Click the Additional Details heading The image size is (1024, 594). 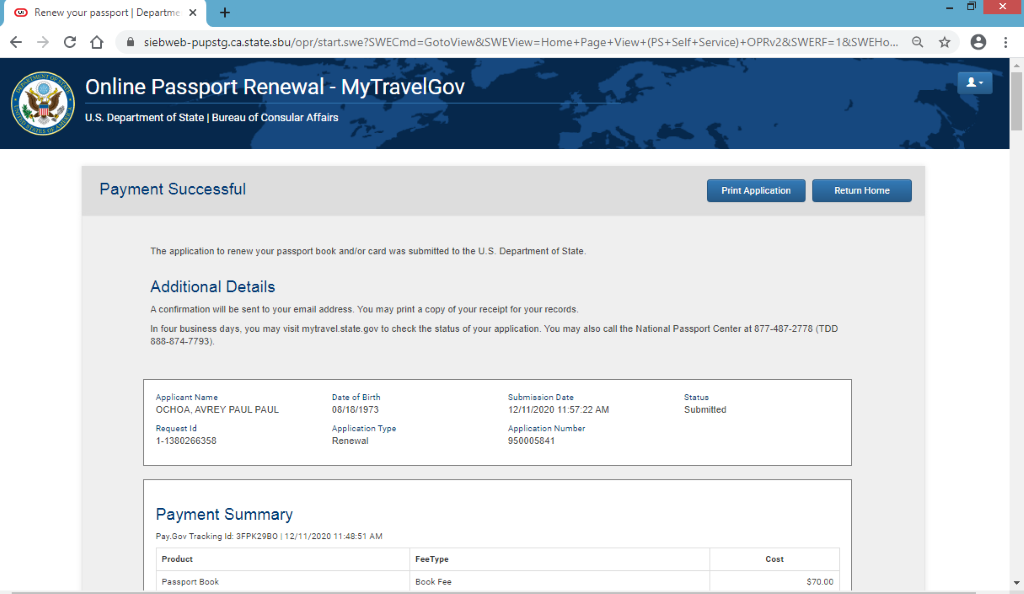point(213,287)
